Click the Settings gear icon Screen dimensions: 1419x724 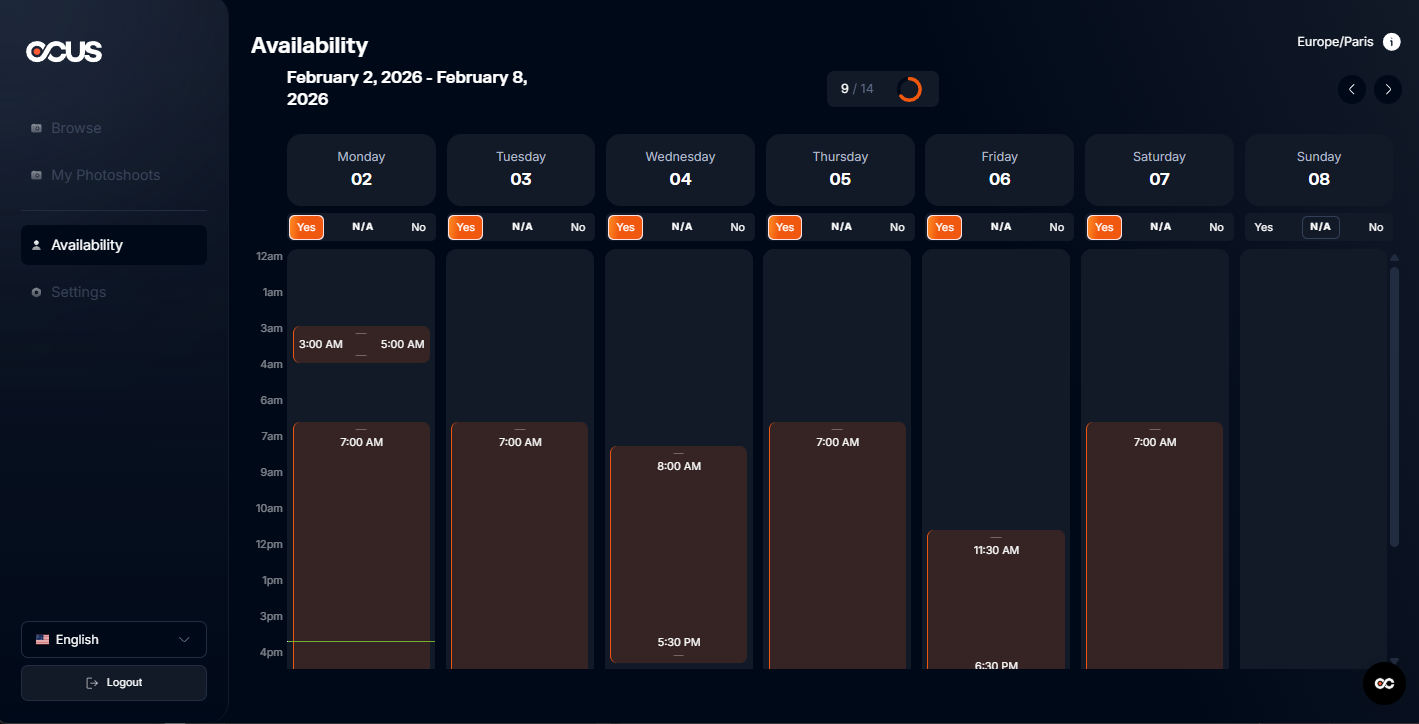pos(37,292)
